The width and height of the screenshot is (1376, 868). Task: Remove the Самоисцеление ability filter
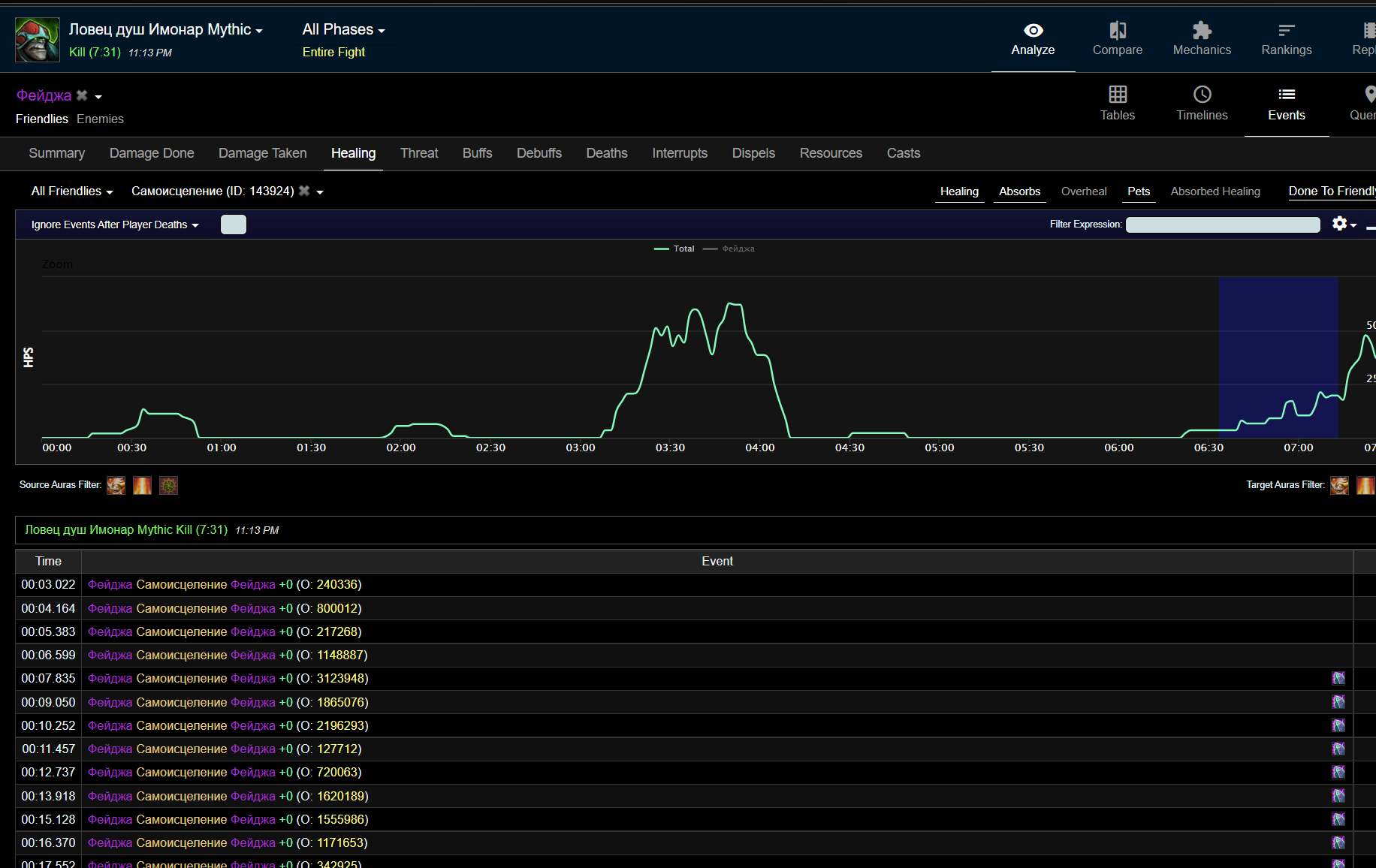coord(304,191)
